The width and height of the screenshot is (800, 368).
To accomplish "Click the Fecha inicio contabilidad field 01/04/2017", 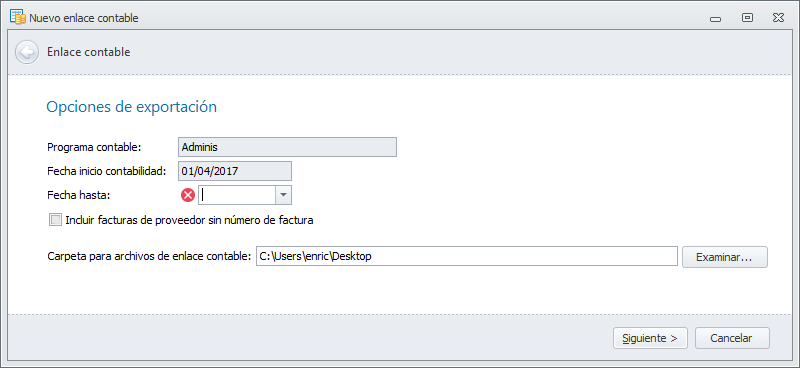I will pos(235,171).
